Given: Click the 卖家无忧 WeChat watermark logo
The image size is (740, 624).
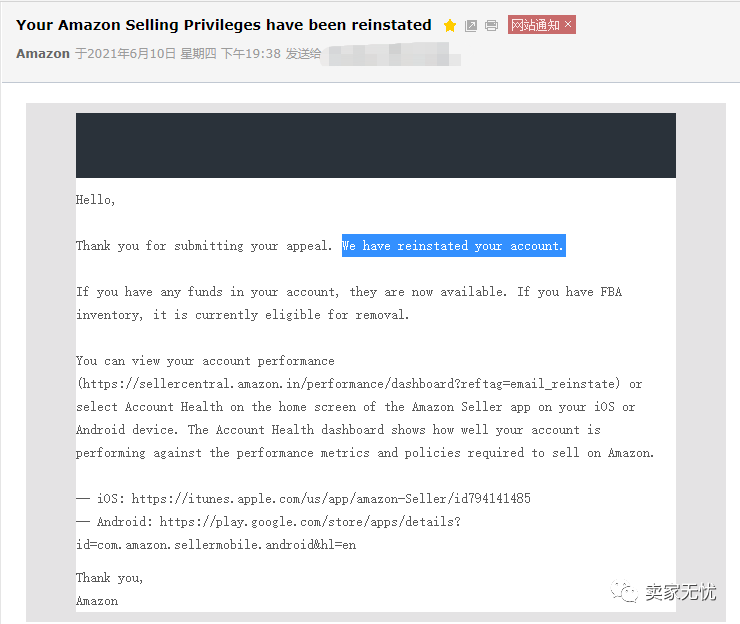Looking at the screenshot, I should point(664,591).
